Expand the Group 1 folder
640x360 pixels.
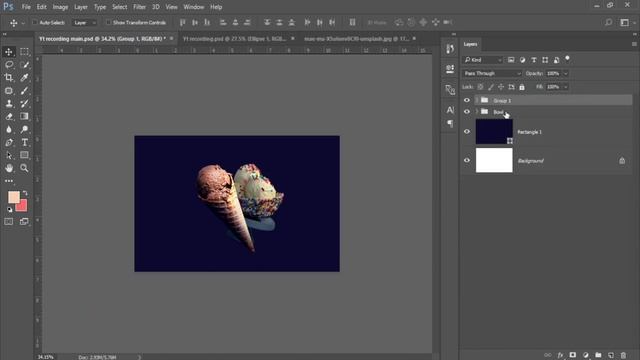coord(476,100)
